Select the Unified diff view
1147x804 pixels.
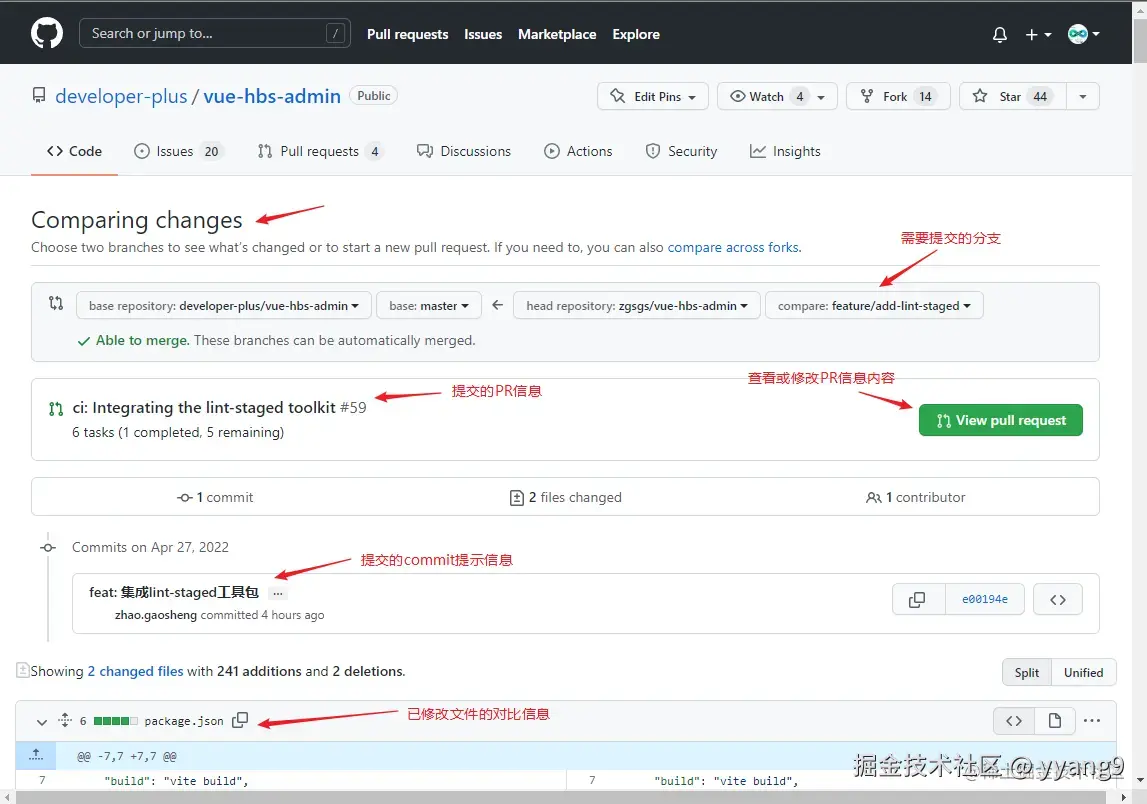pyautogui.click(x=1083, y=672)
